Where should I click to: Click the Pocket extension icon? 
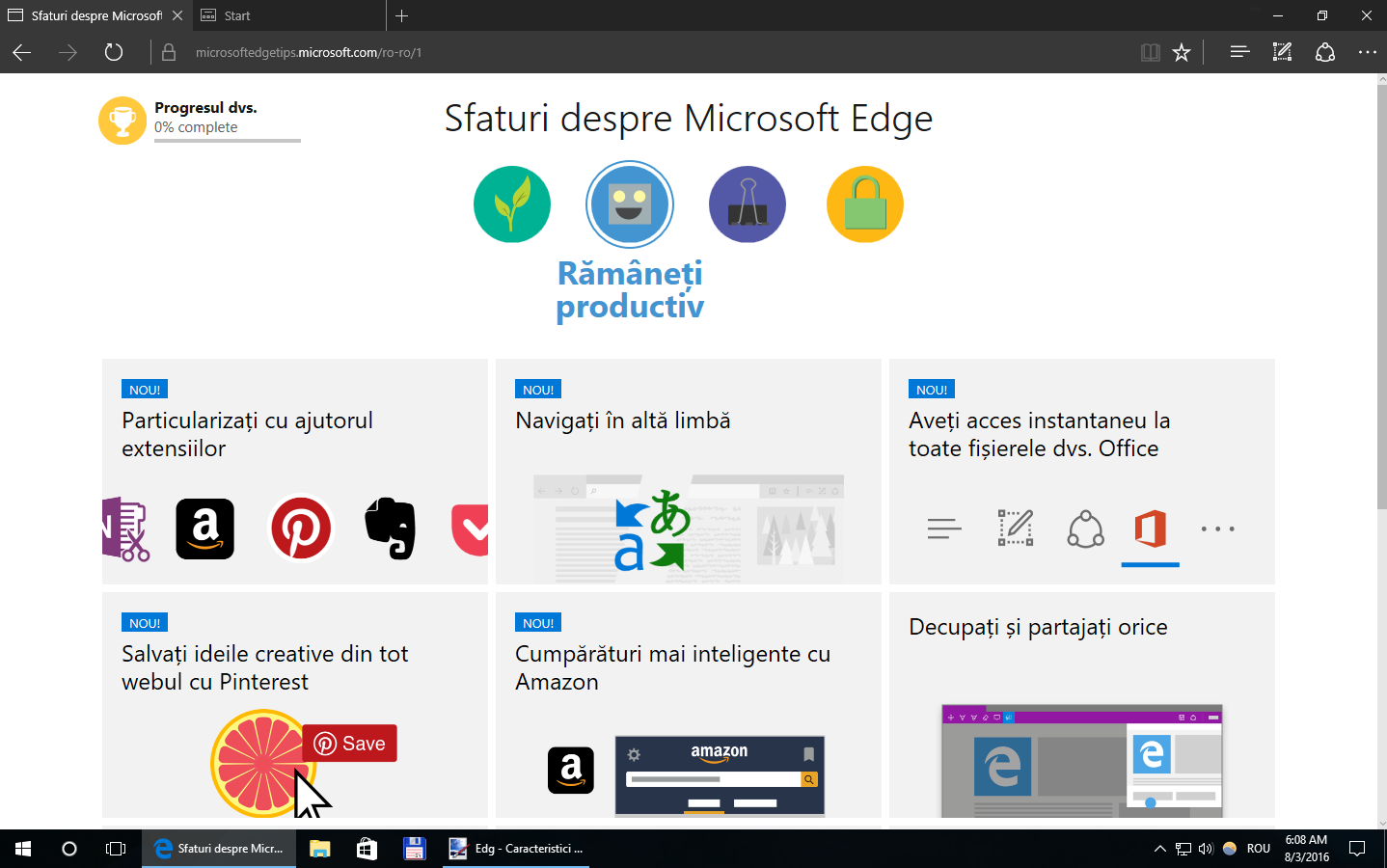pos(470,530)
